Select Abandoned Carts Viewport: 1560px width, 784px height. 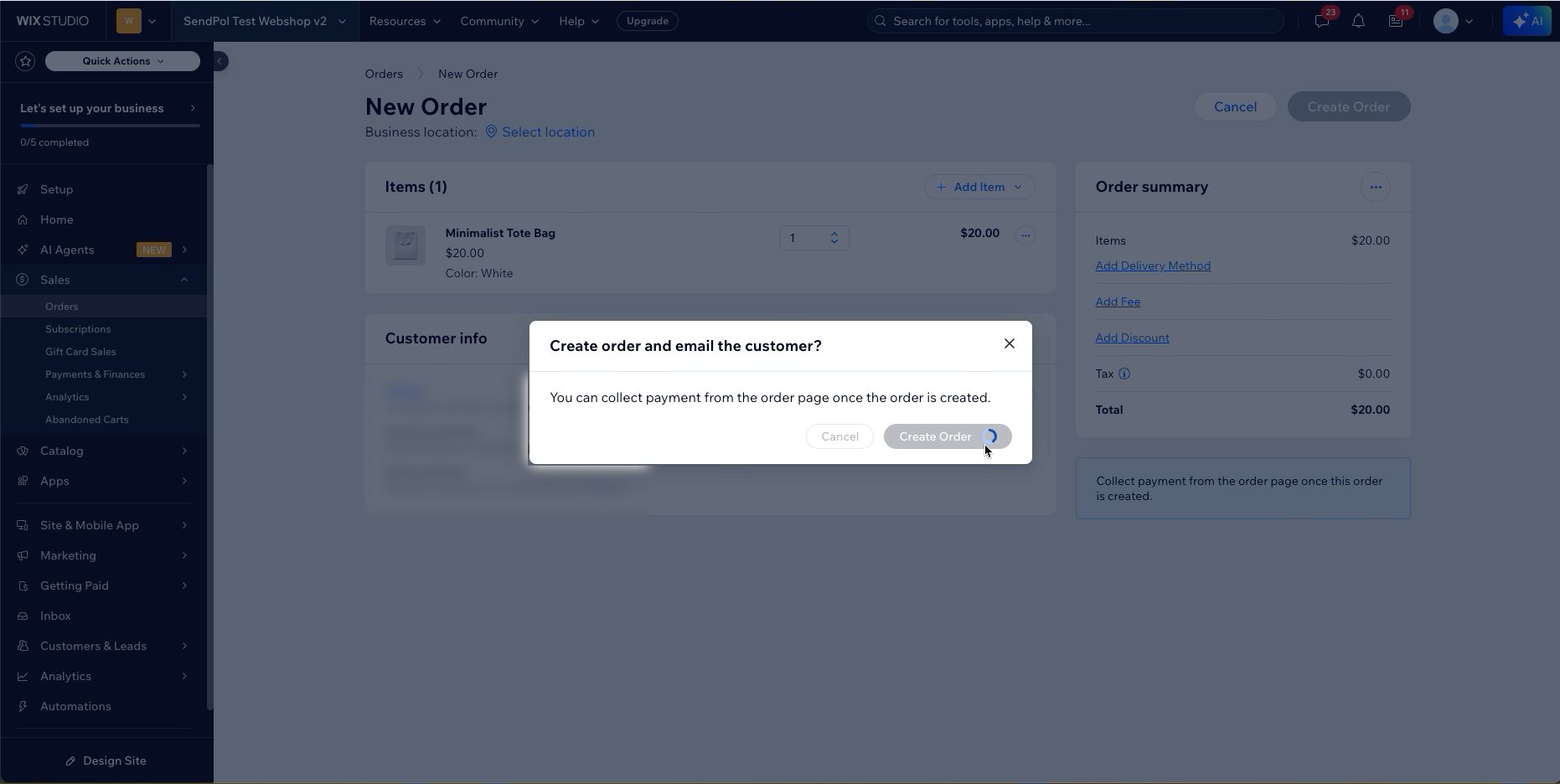(x=103, y=420)
